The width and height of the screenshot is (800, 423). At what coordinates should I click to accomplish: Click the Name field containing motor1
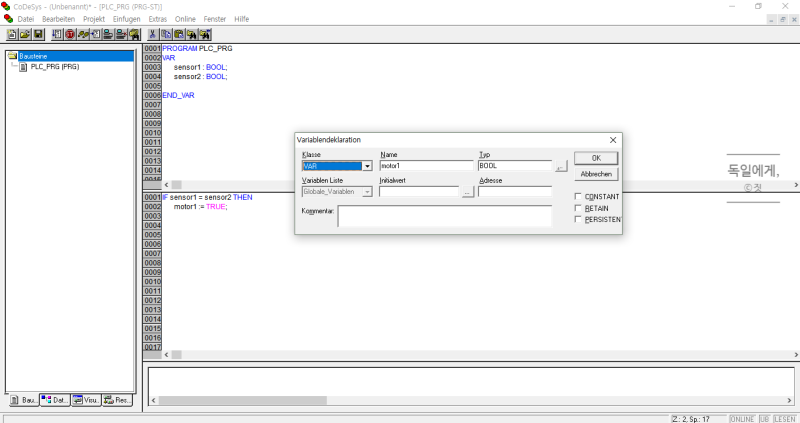(427, 166)
